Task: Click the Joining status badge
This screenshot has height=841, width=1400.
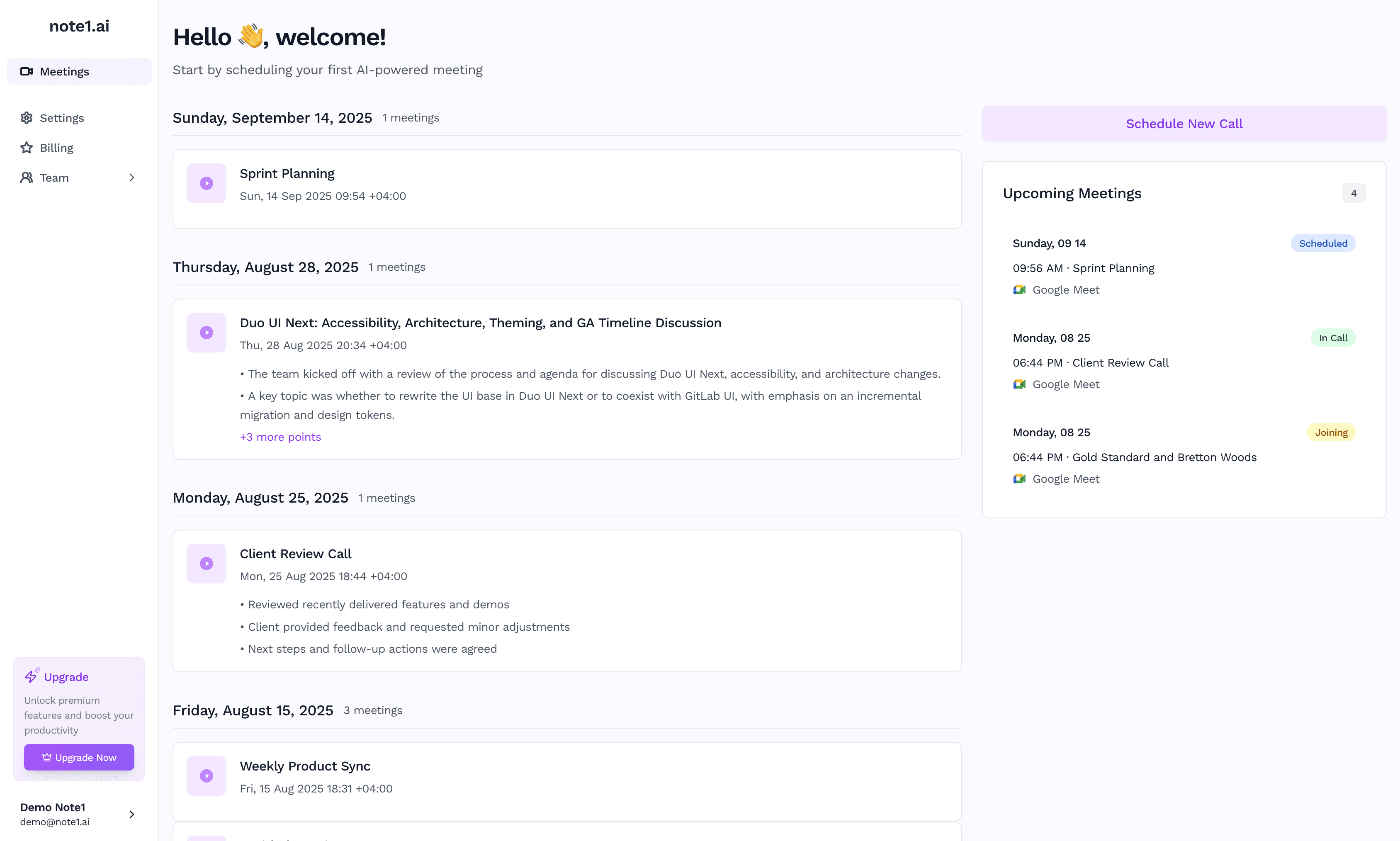Action: pyautogui.click(x=1331, y=433)
